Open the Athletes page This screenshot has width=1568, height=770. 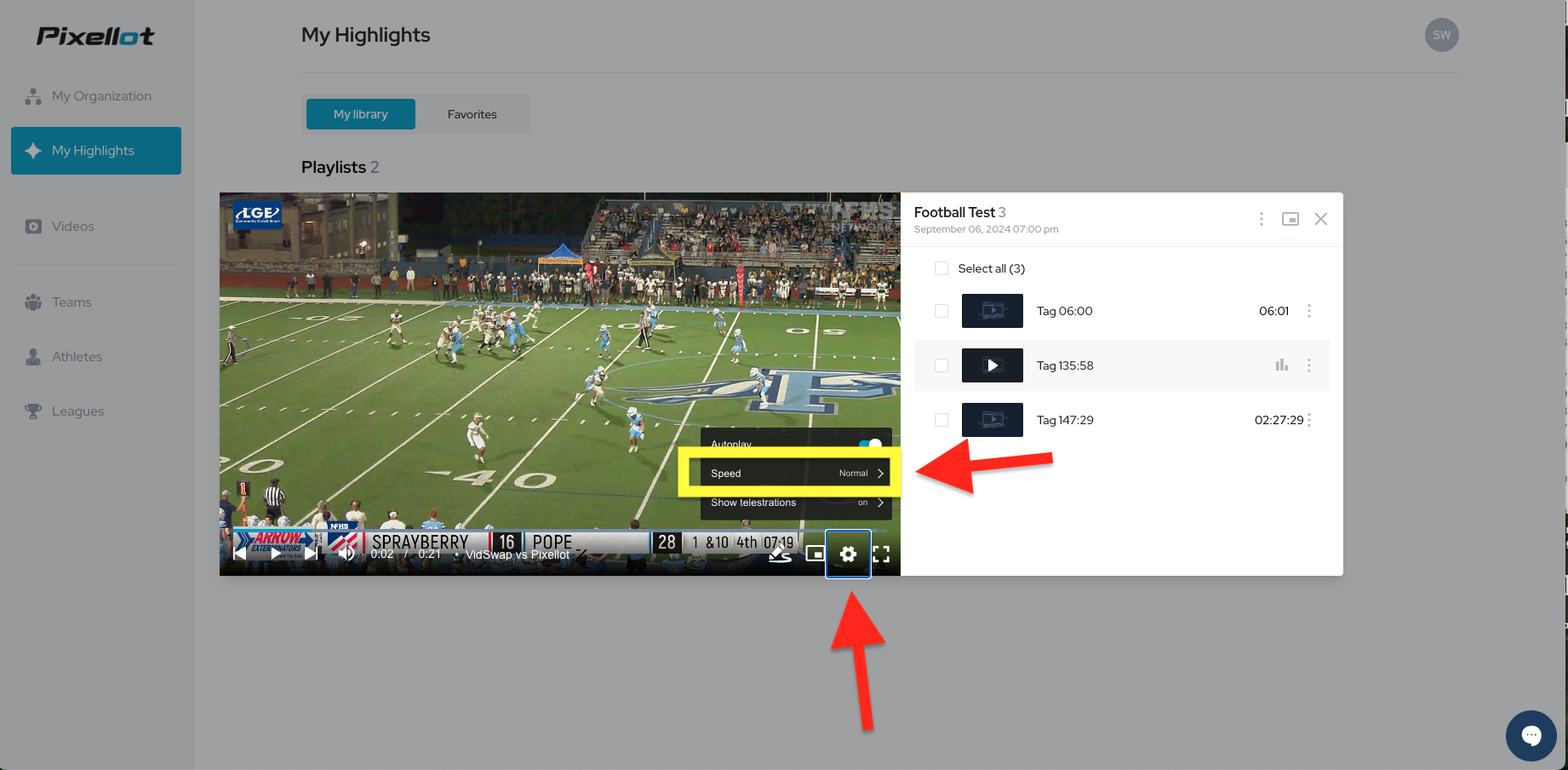96,357
